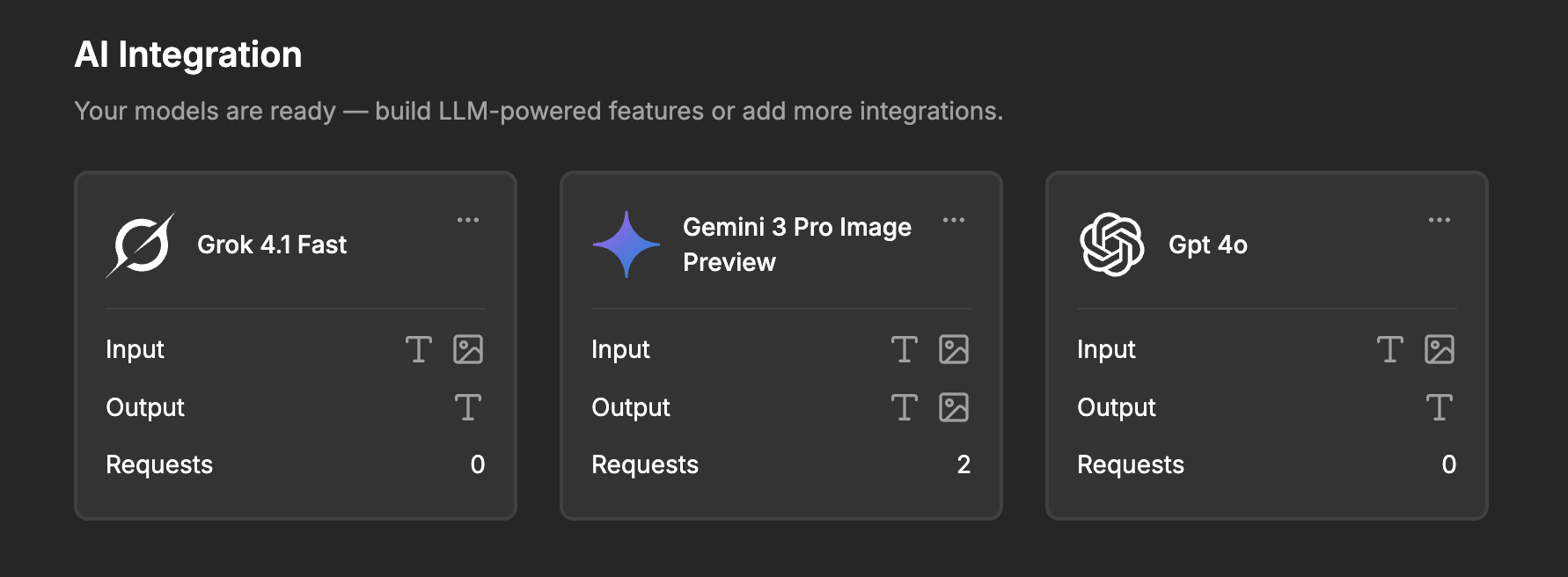The width and height of the screenshot is (1568, 577).
Task: Click the Requests label on Gemini card
Action: tap(645, 464)
